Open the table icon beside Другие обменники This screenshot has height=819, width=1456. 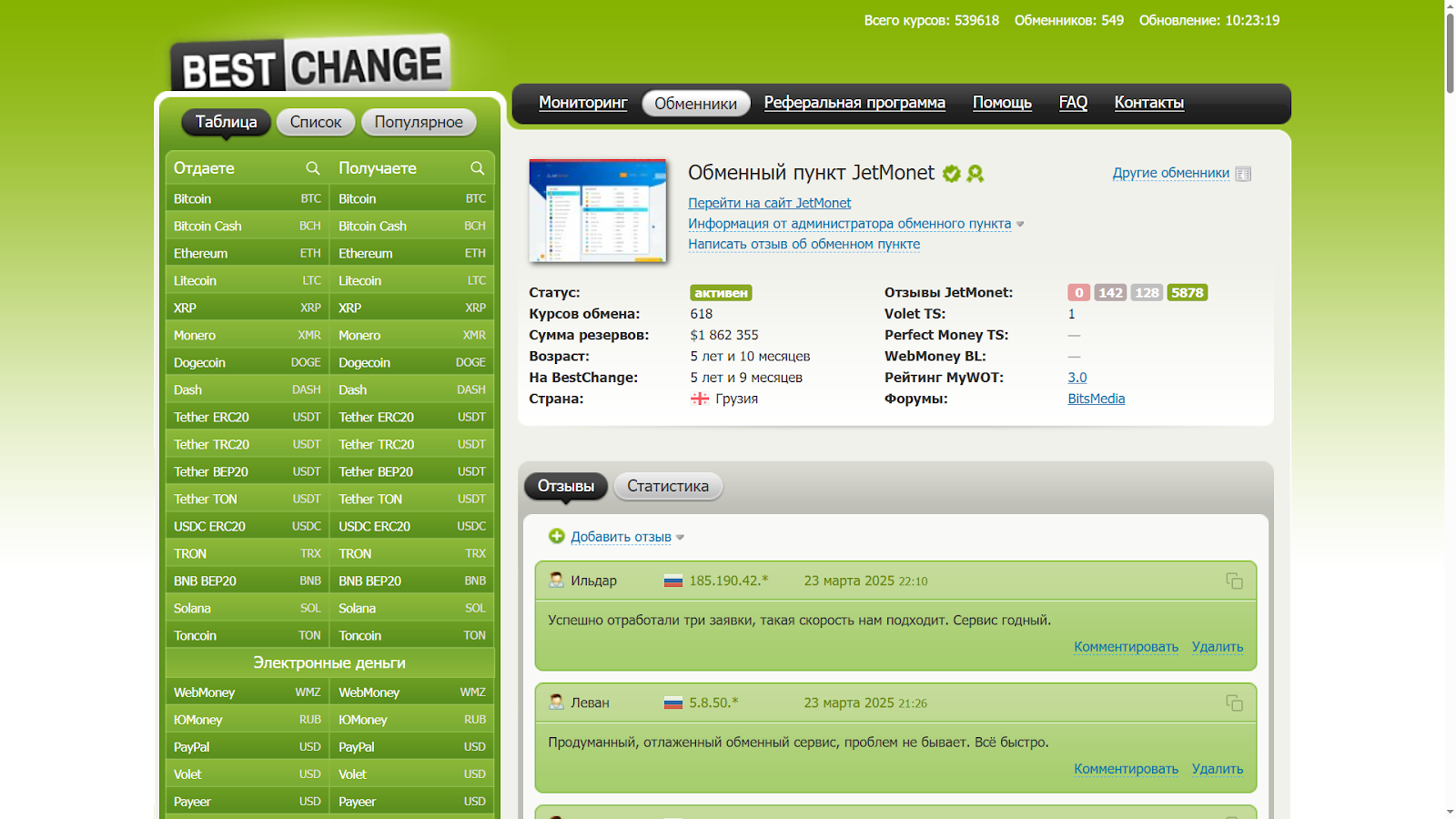[x=1243, y=173]
